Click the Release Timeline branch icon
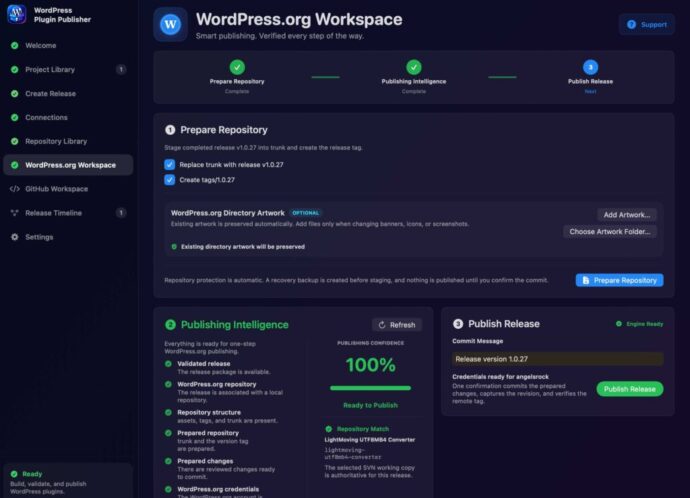Viewport: 690px width, 498px height. (15, 213)
